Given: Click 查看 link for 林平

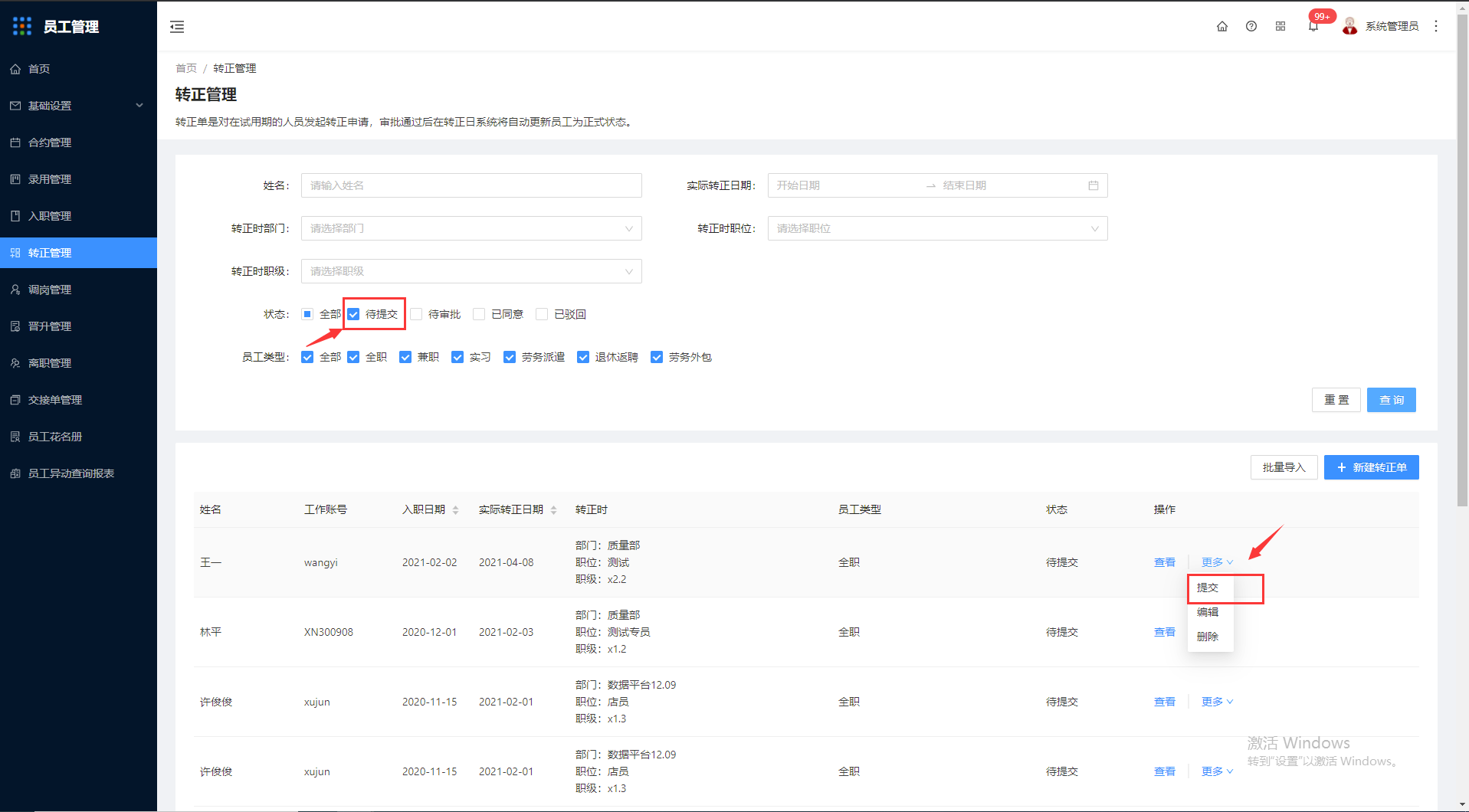Looking at the screenshot, I should [x=1165, y=632].
